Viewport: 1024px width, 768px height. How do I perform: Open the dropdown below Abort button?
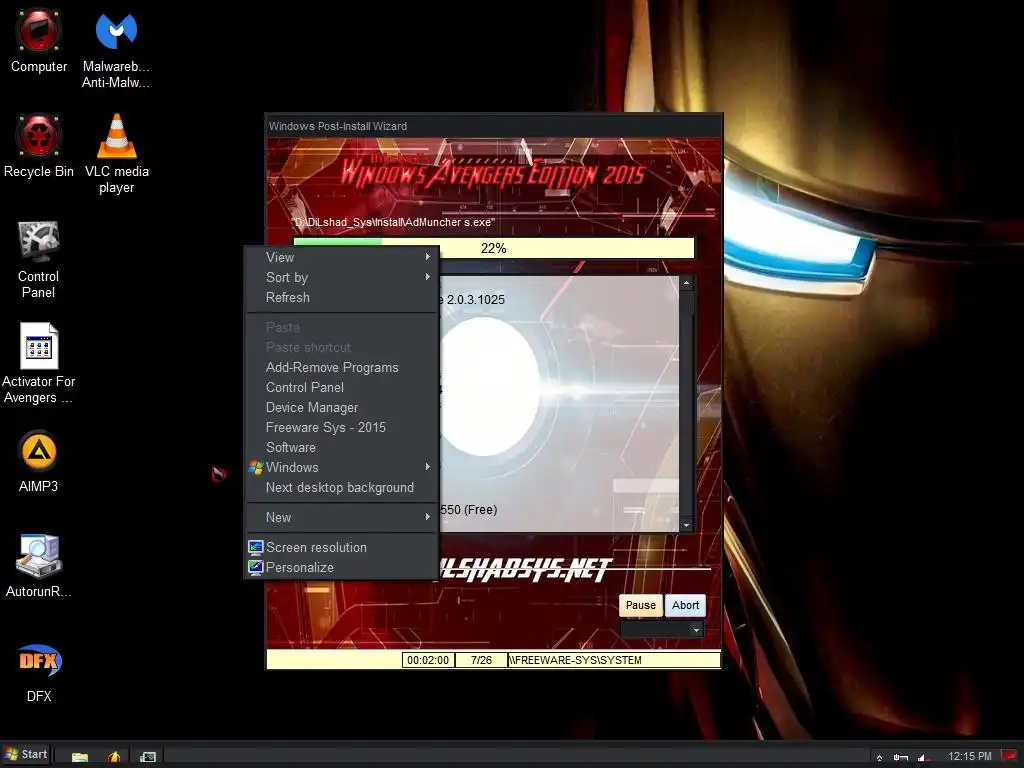[662, 630]
